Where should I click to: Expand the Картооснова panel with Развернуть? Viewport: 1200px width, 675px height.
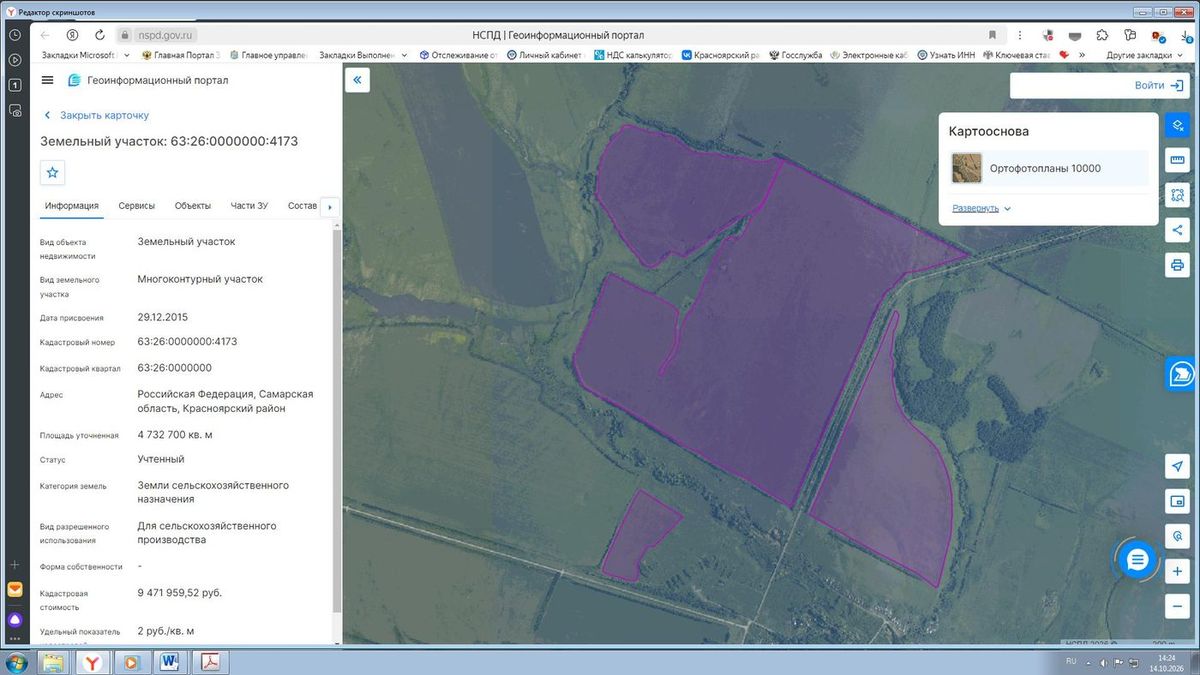click(x=982, y=208)
